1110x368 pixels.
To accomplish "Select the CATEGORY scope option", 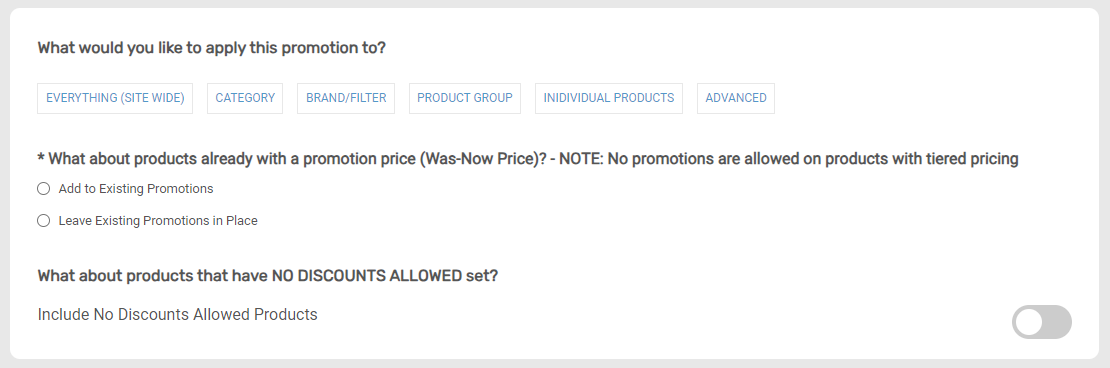I will (x=245, y=98).
